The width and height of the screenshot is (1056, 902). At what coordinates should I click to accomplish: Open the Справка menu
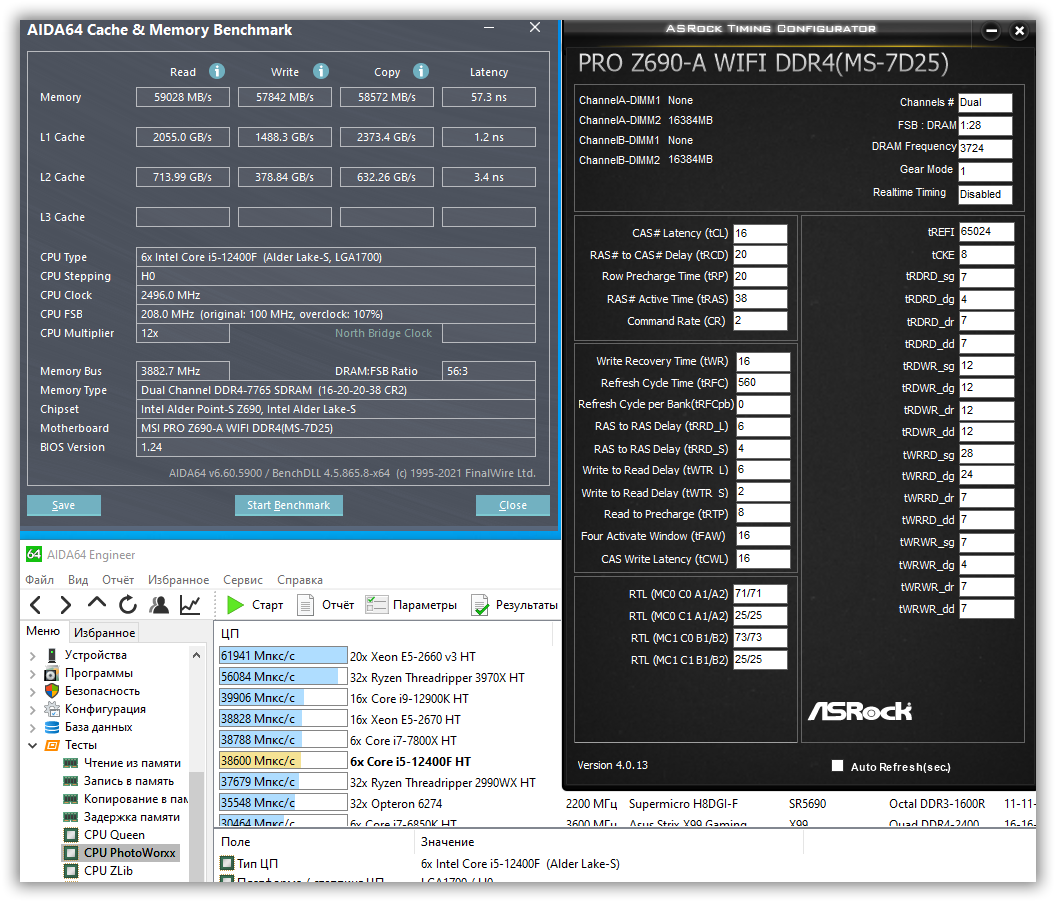point(300,579)
